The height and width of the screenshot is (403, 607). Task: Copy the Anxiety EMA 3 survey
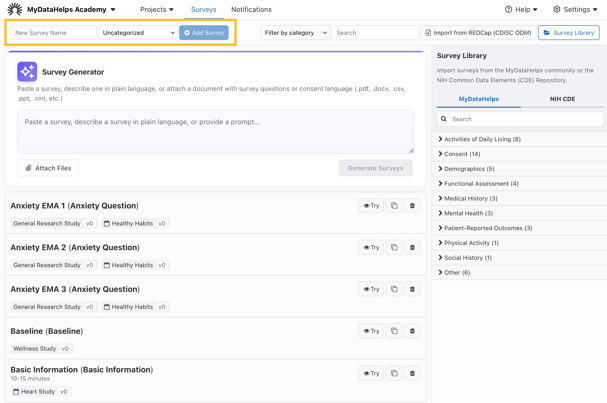[x=394, y=289]
